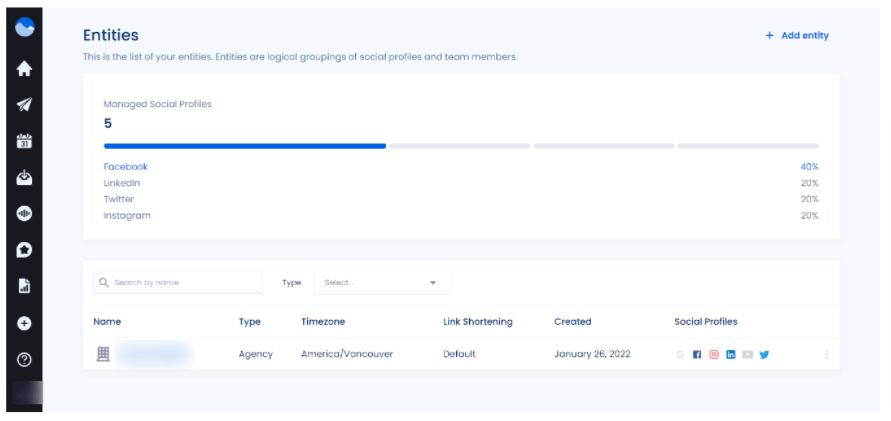Click the Facebook link in Managed Social Profiles
The height and width of the screenshot is (421, 891).
click(125, 167)
